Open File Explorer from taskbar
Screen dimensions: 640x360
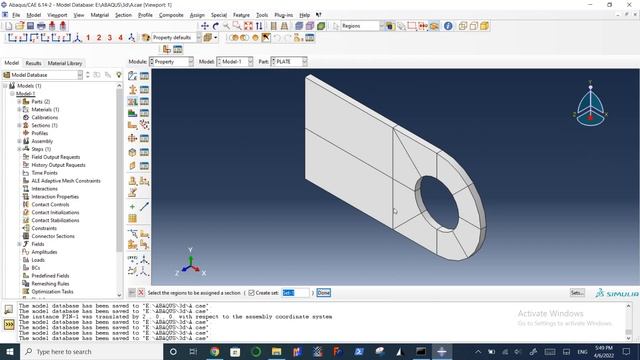coord(276,351)
